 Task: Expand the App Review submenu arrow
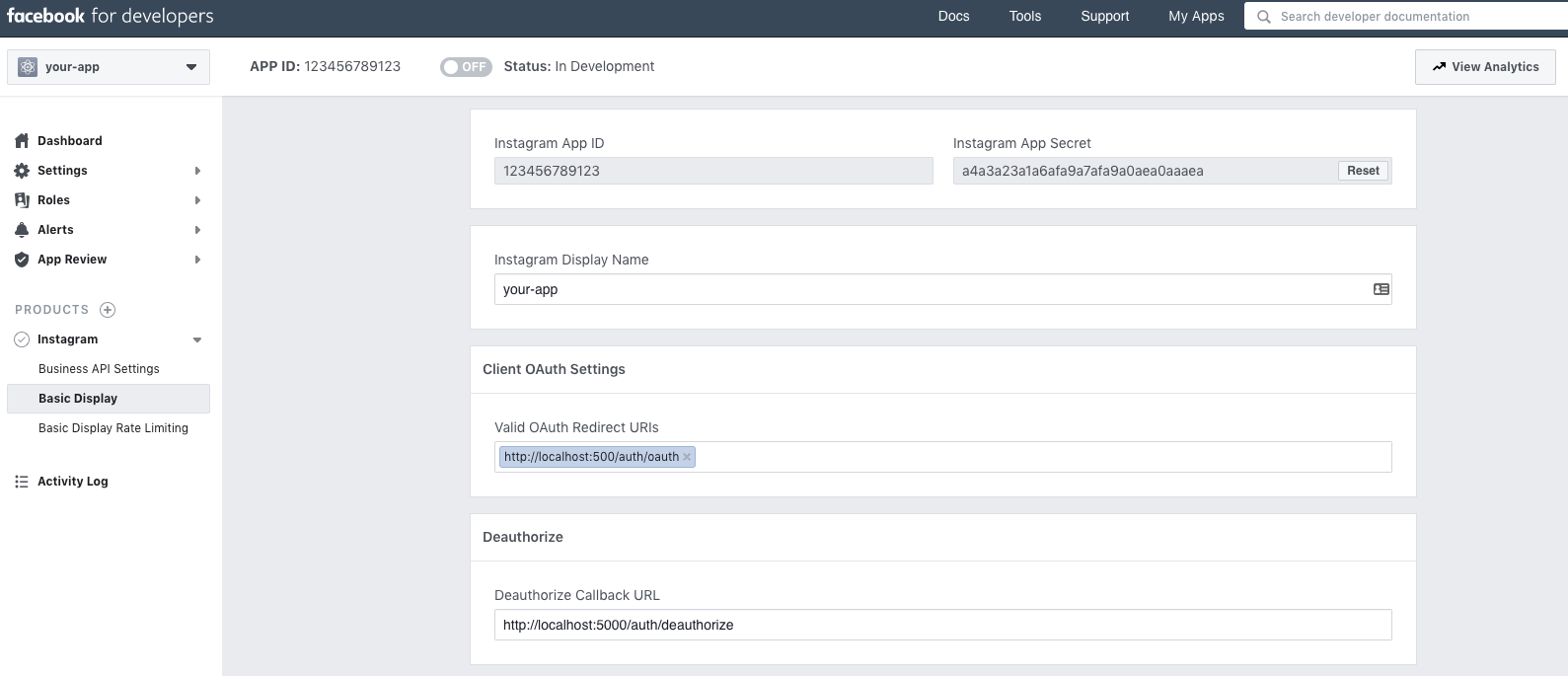click(x=197, y=260)
